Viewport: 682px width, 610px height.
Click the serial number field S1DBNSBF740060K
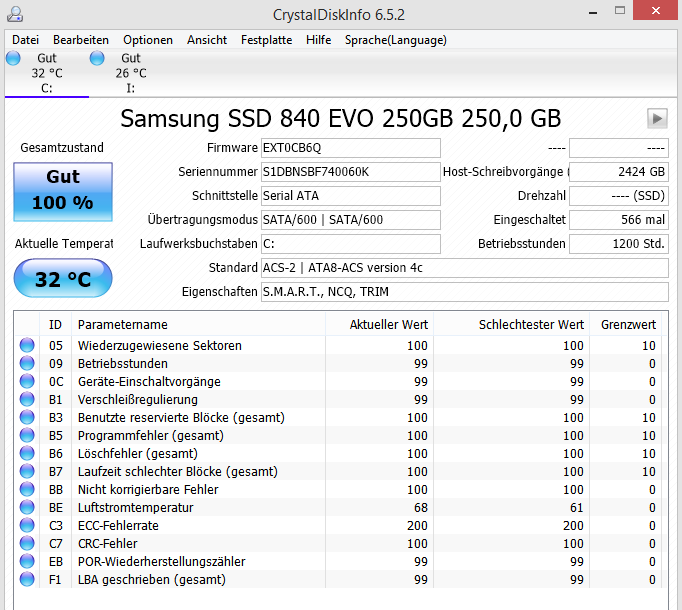351,172
